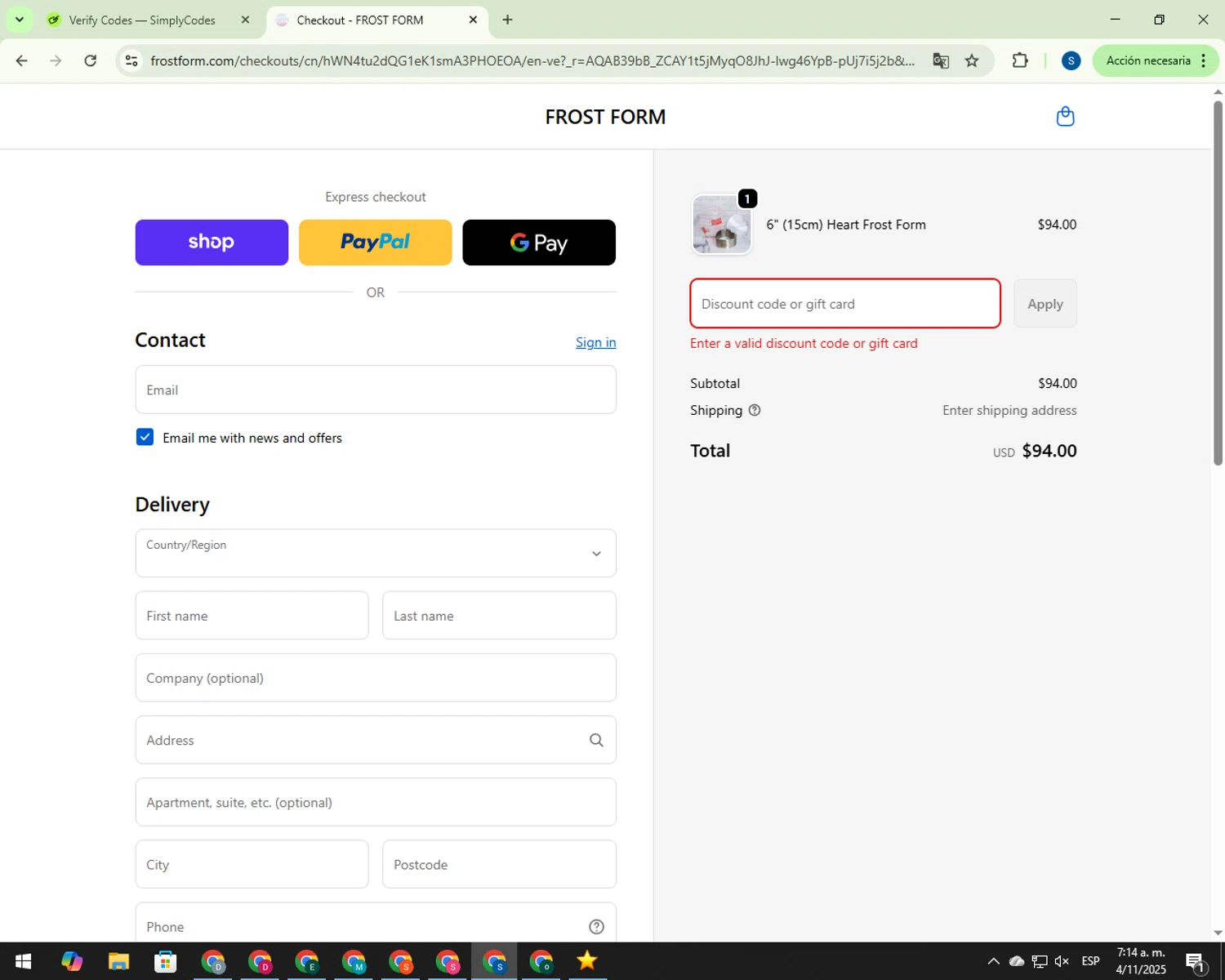Focus the discount code or gift card field

pyautogui.click(x=845, y=304)
